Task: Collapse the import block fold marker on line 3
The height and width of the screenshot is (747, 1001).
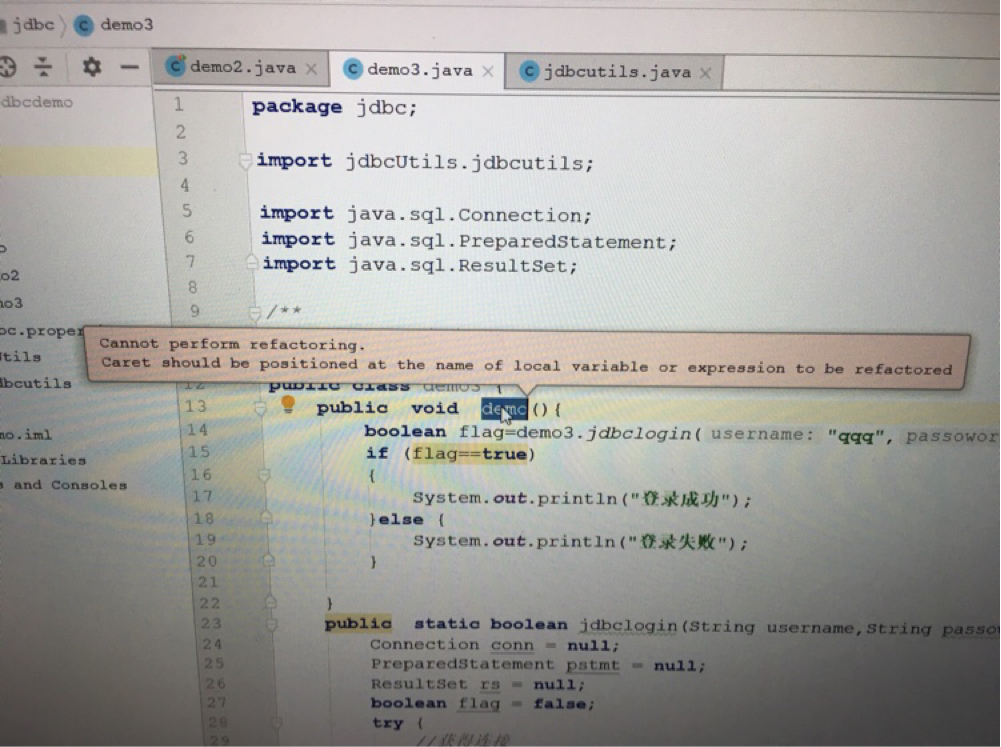Action: click(245, 160)
